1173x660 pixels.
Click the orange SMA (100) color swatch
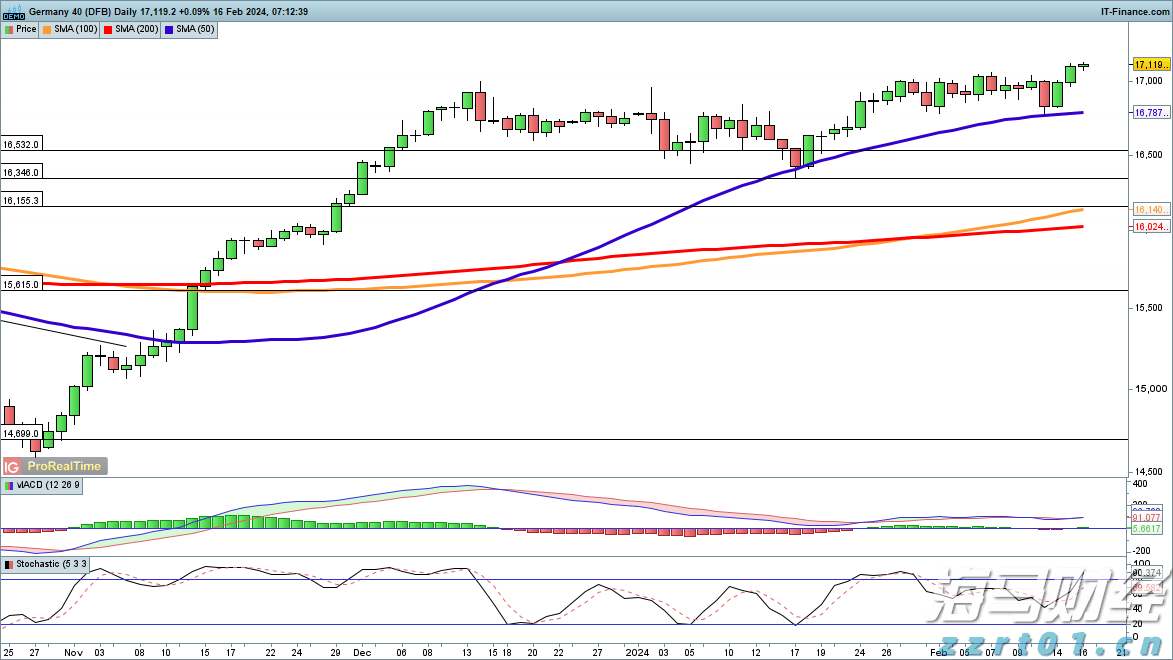point(48,30)
